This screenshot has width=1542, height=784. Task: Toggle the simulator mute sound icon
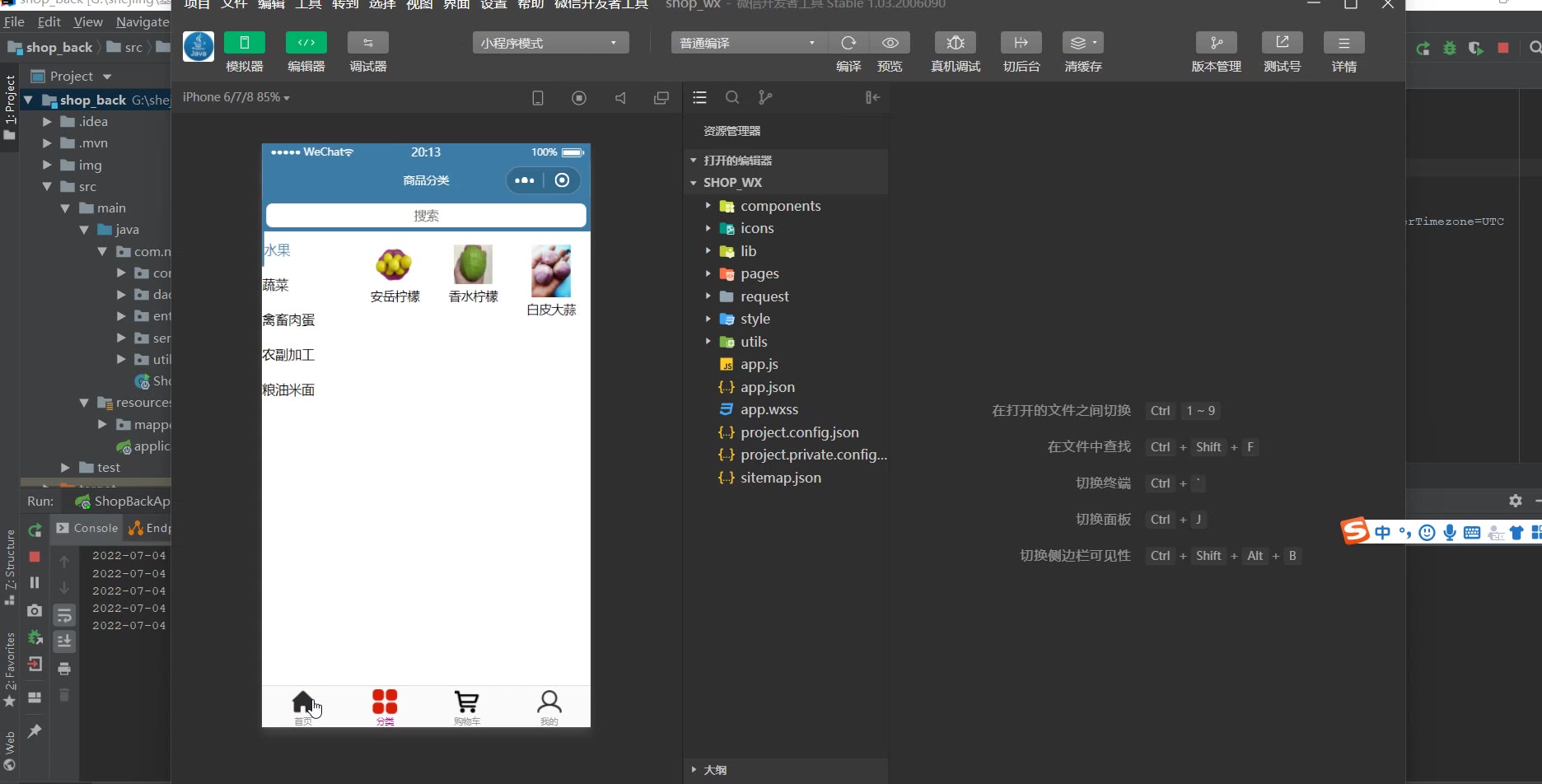coord(620,98)
